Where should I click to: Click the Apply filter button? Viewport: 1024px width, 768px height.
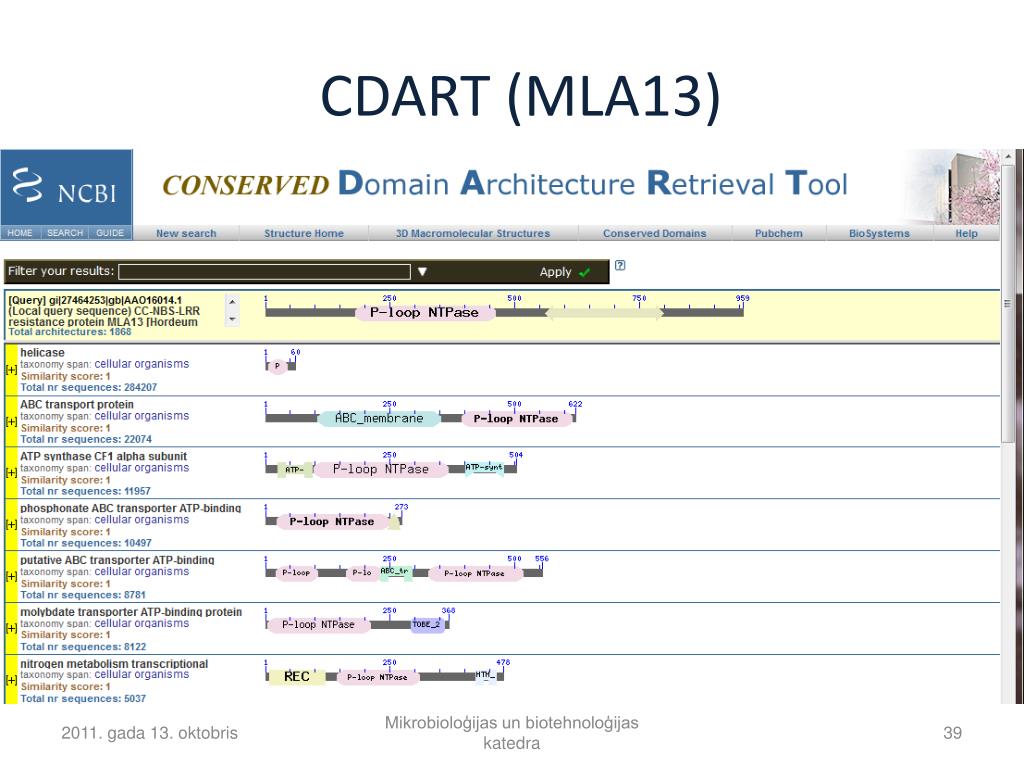(x=564, y=272)
